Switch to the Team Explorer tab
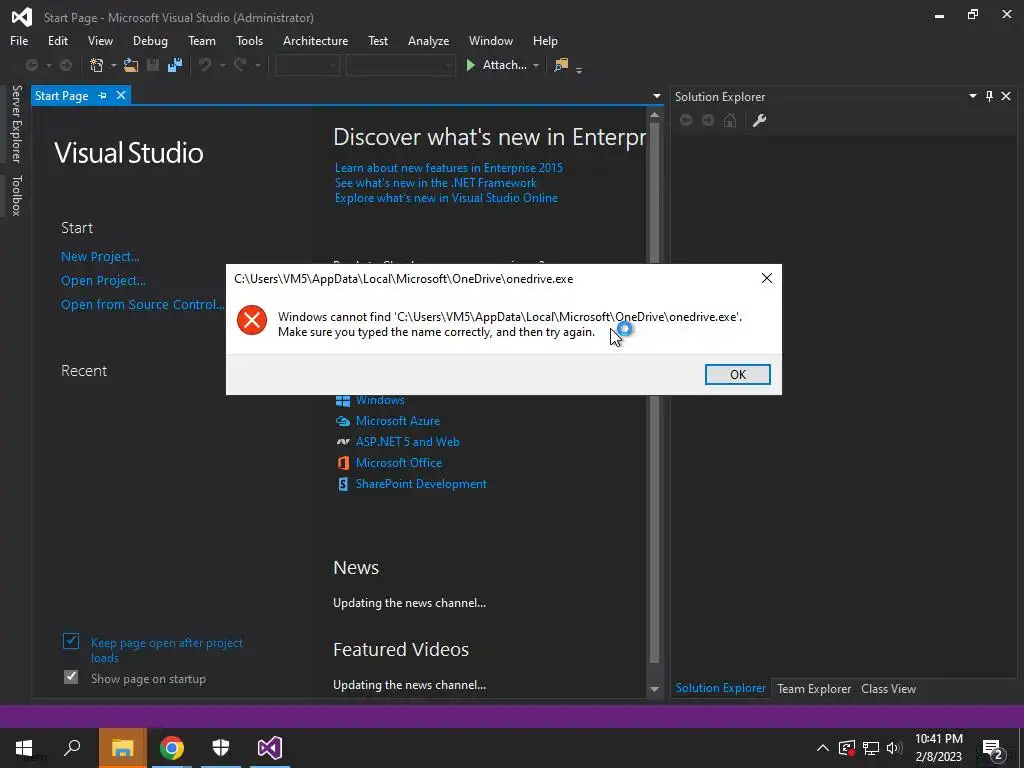Viewport: 1024px width, 768px height. pos(814,688)
